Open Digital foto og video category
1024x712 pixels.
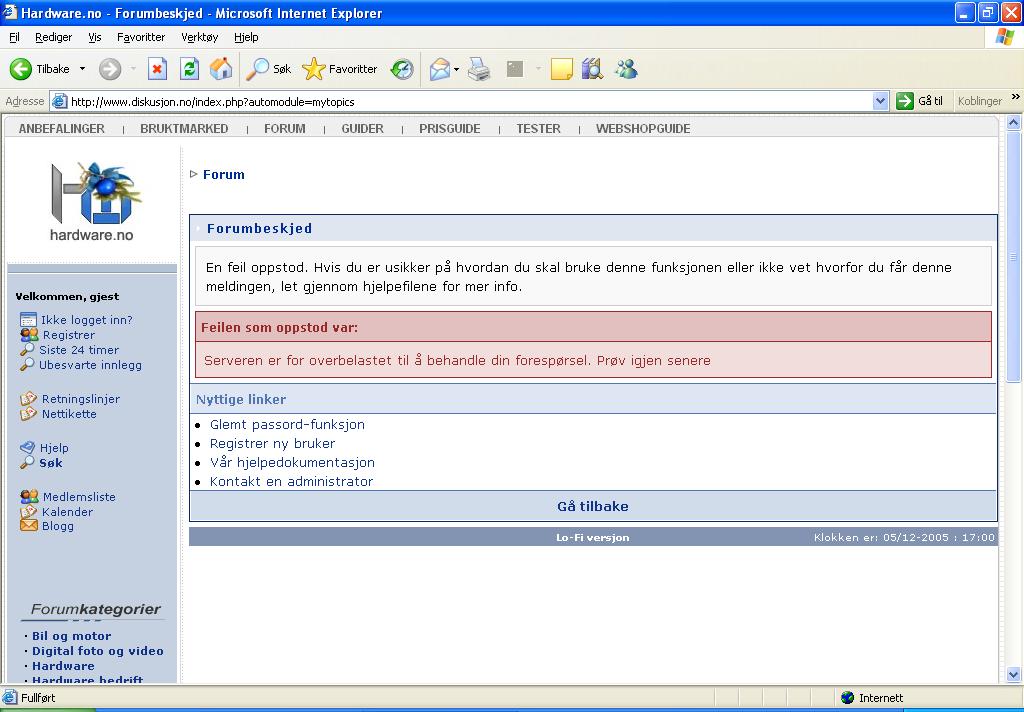(x=98, y=651)
